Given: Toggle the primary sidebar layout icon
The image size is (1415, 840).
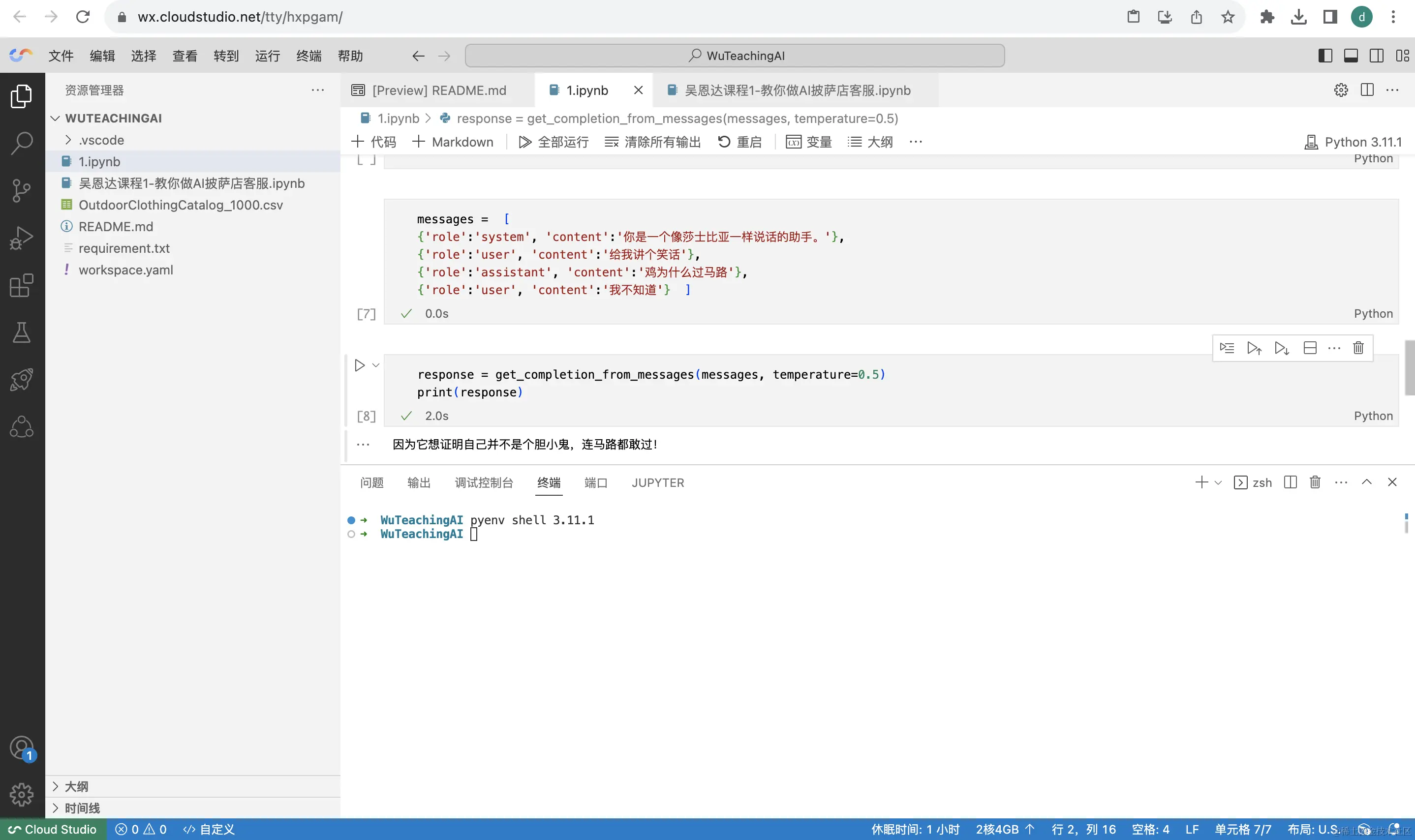Looking at the screenshot, I should pyautogui.click(x=1324, y=56).
